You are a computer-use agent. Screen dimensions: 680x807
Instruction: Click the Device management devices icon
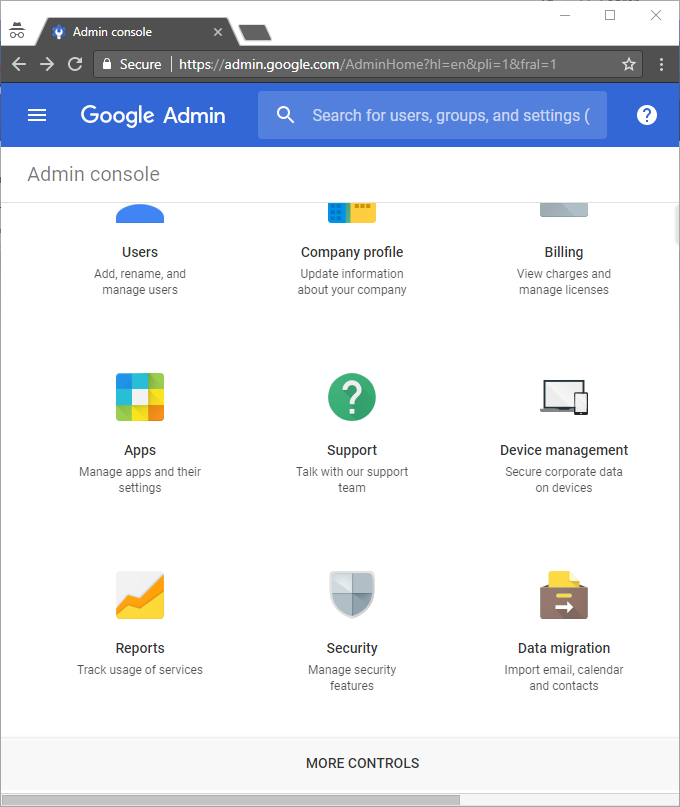[x=564, y=397]
